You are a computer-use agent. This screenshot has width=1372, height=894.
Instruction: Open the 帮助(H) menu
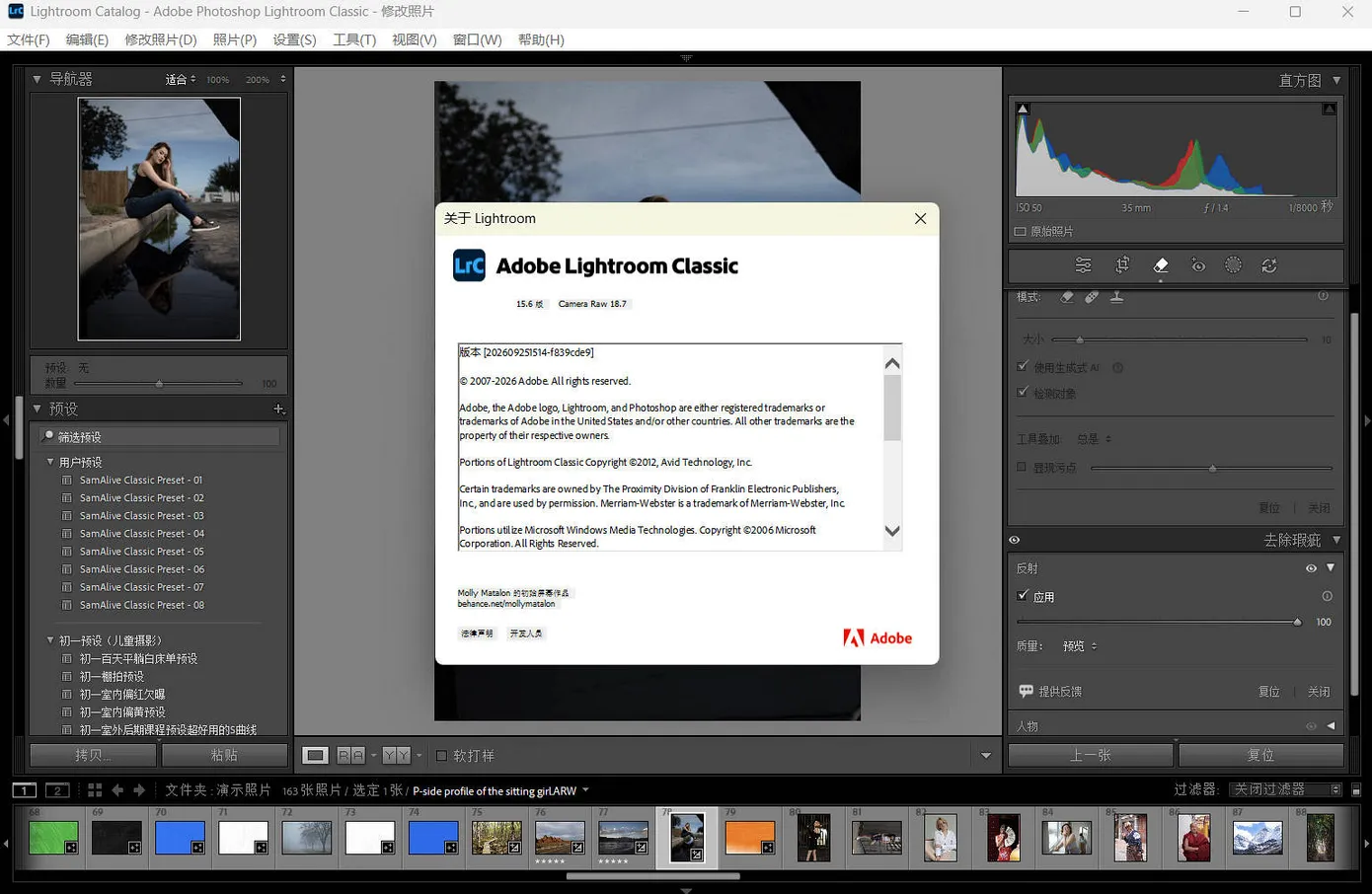point(541,39)
